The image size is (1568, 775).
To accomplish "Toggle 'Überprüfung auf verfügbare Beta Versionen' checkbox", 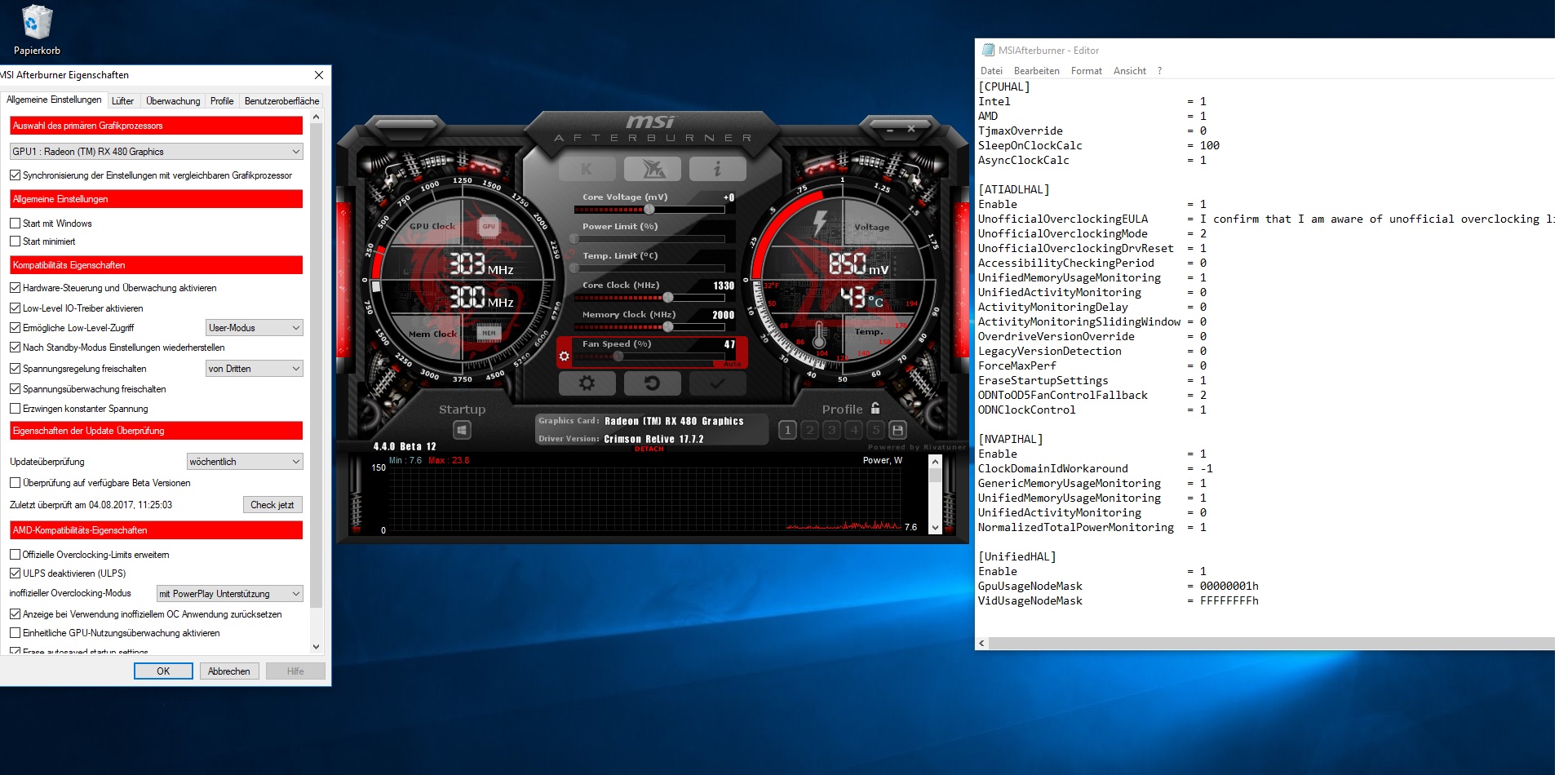I will (x=15, y=482).
